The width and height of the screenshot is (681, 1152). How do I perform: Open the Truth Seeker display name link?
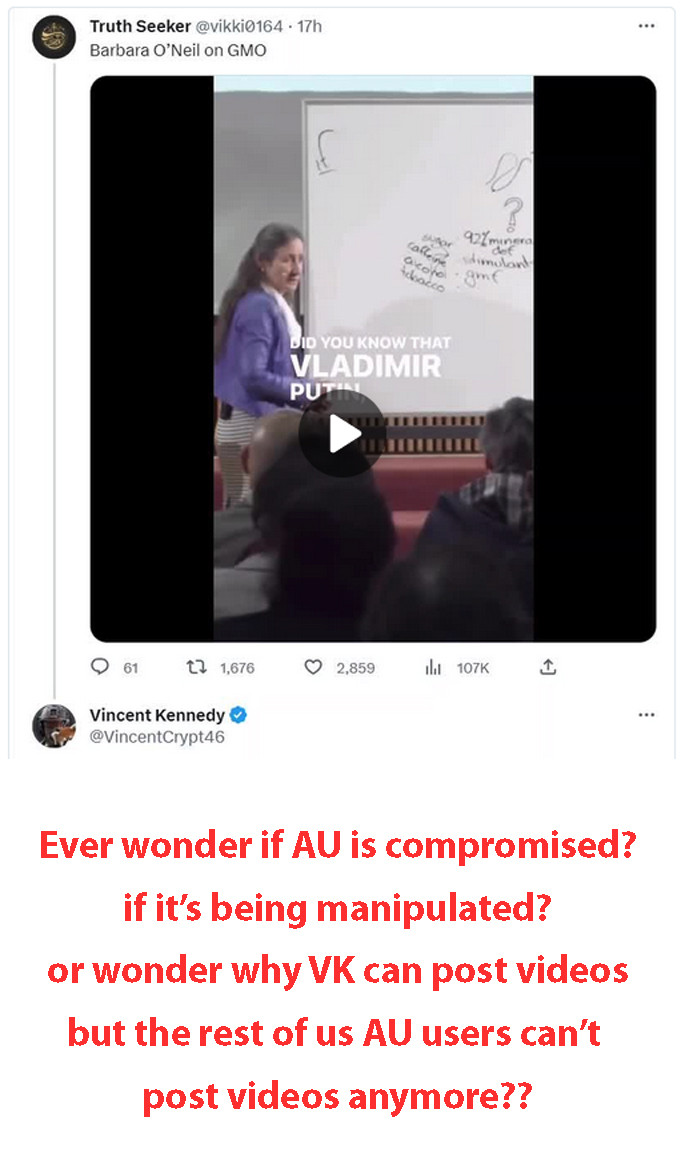140,26
